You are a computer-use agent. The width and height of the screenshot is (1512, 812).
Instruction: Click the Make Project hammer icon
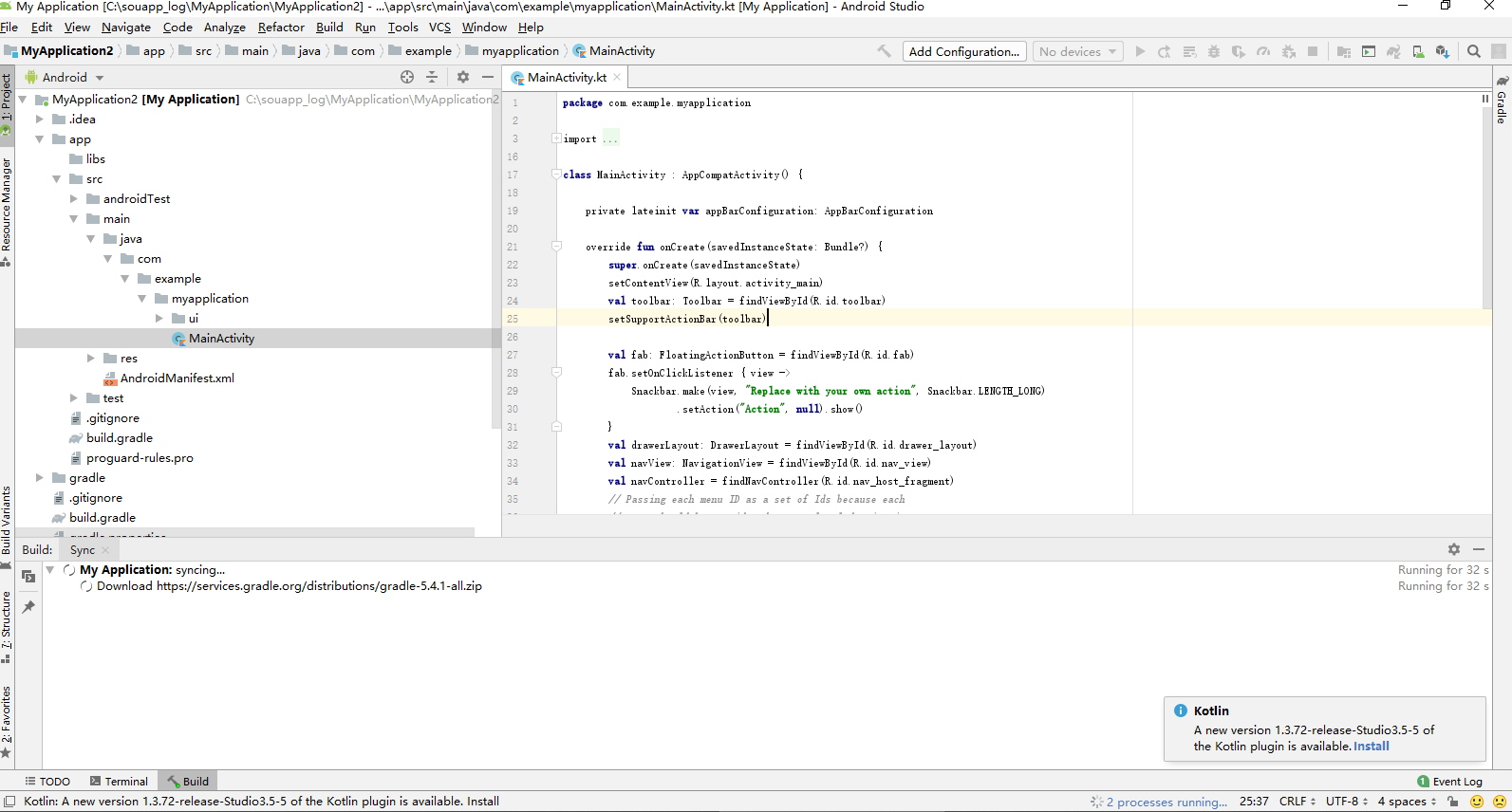884,51
